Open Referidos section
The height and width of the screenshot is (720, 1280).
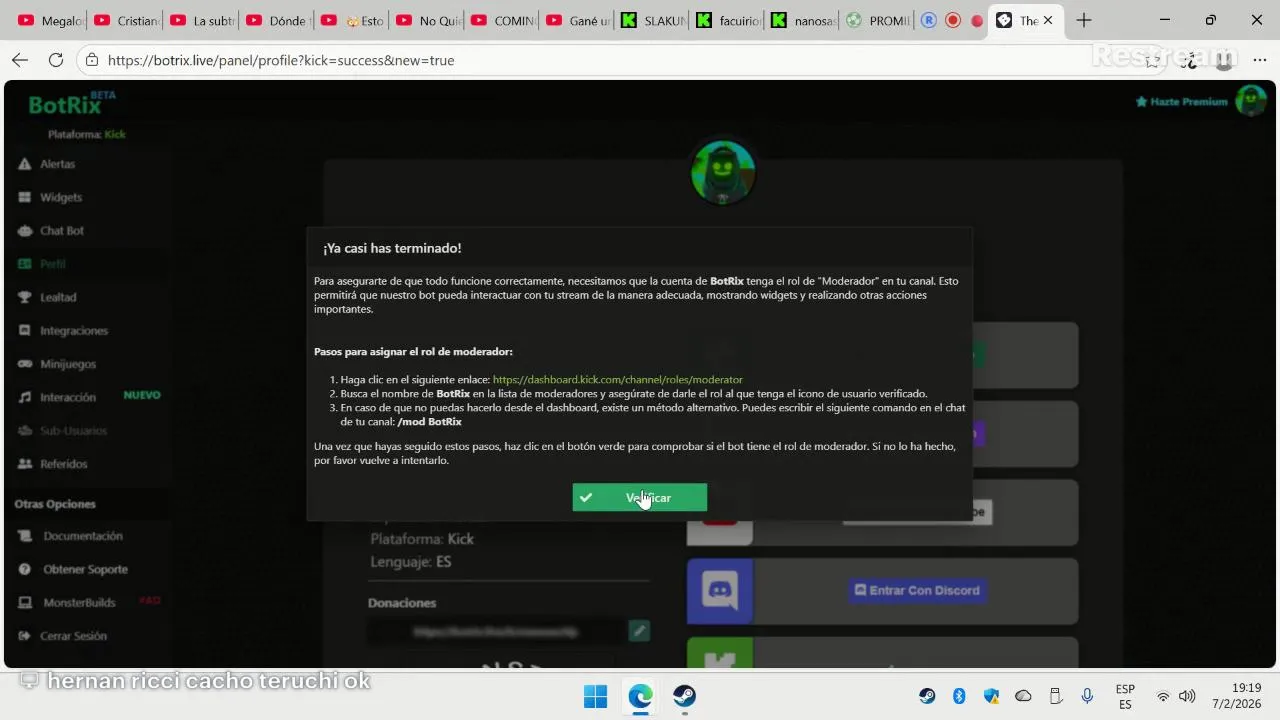pyautogui.click(x=64, y=464)
